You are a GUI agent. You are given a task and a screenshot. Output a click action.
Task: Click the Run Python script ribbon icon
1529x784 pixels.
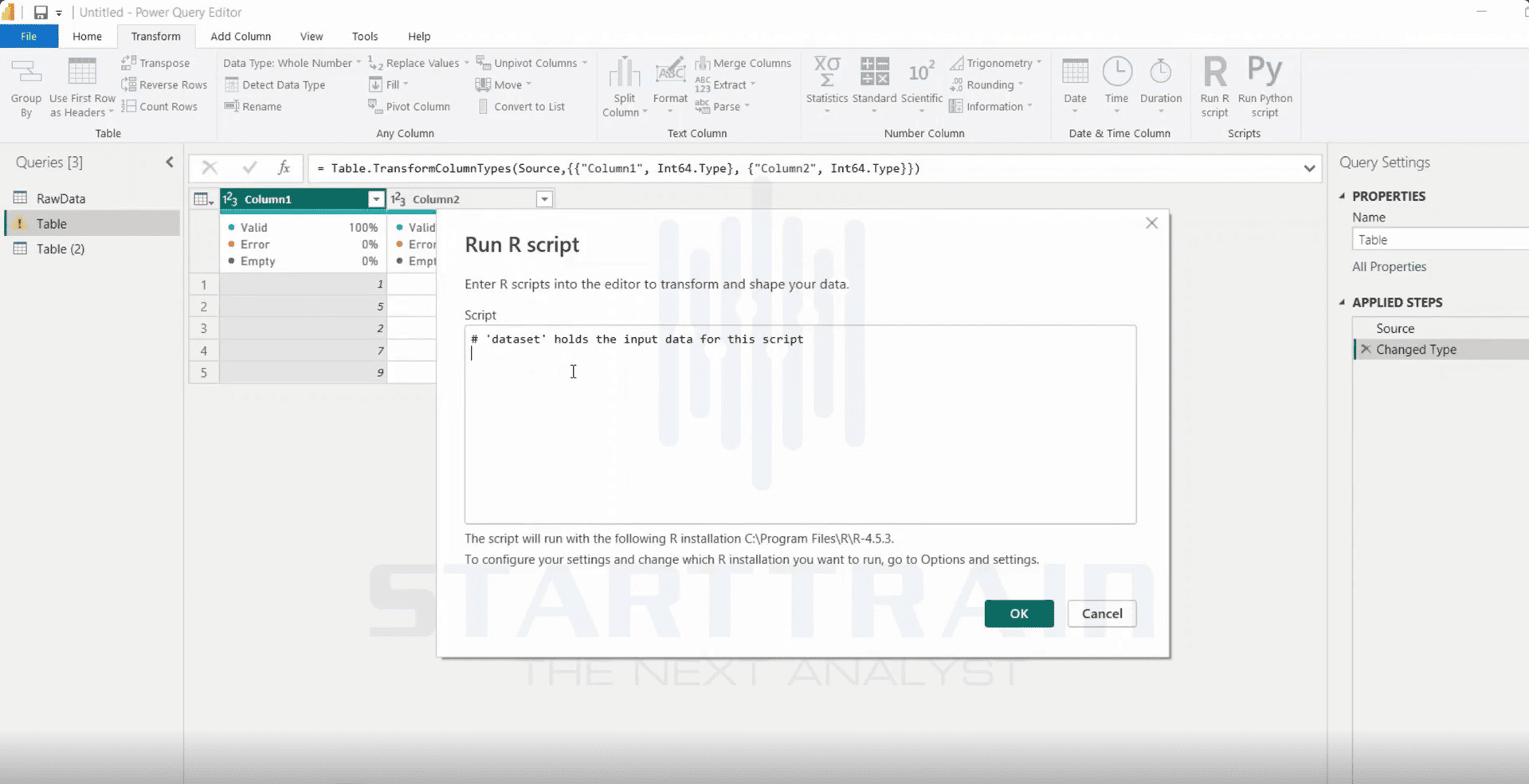(1264, 86)
